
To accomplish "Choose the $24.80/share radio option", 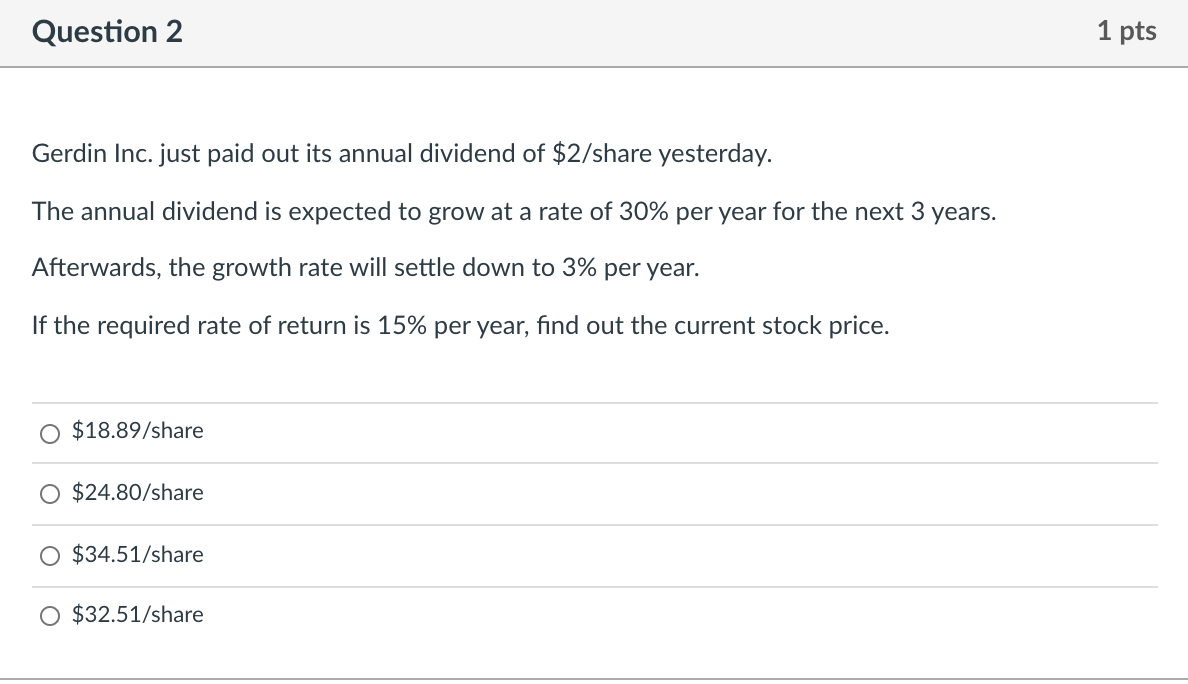I will tap(49, 494).
